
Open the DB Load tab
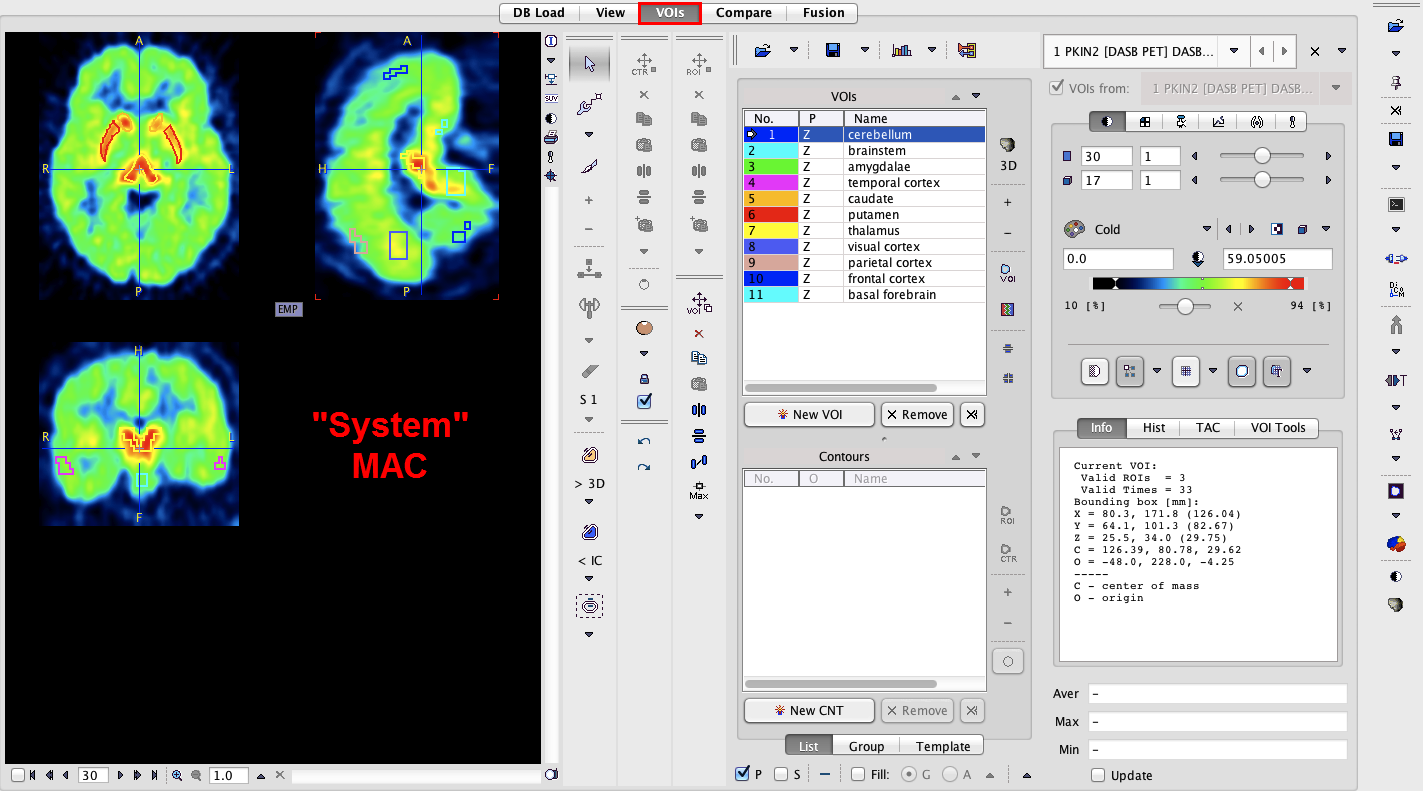[539, 13]
